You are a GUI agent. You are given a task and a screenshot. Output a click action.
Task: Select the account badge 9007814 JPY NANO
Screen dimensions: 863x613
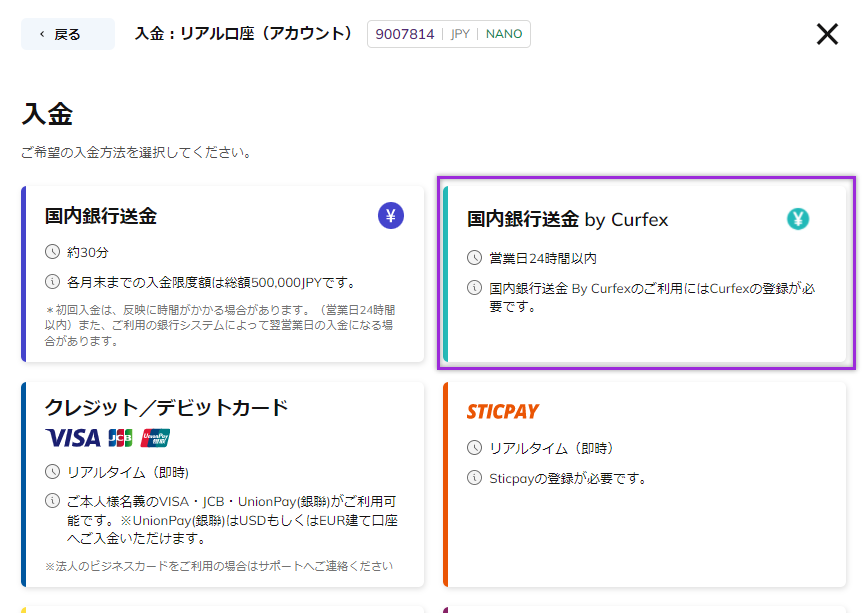(x=449, y=34)
